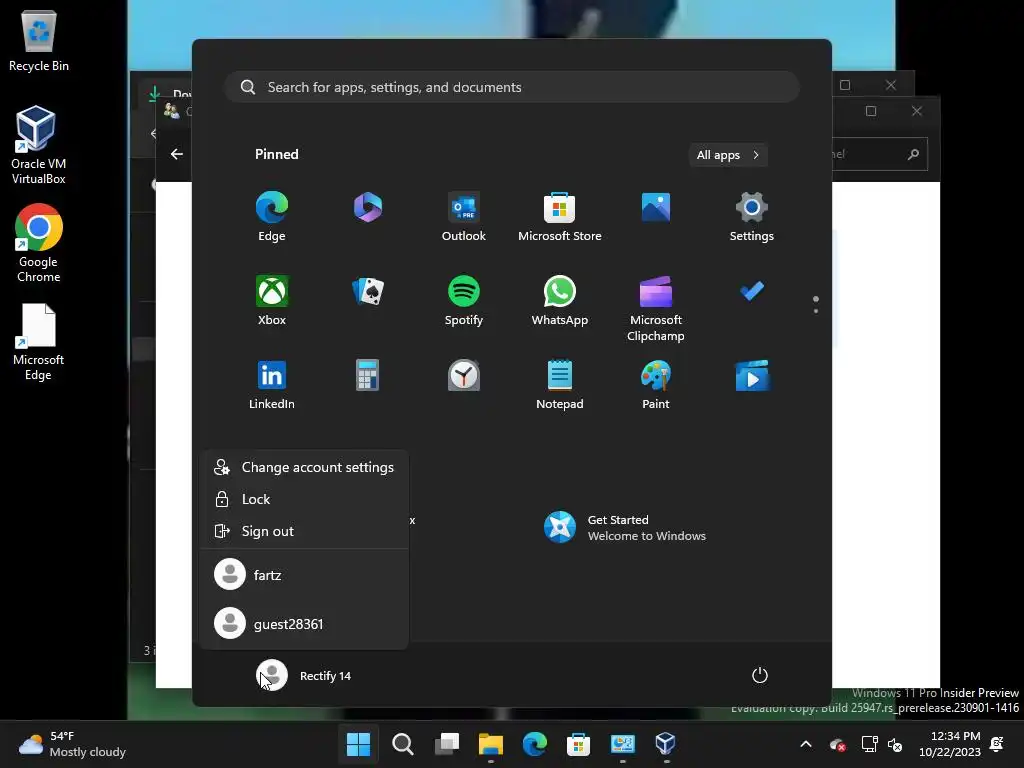
Task: Open taskbar Search
Action: (x=402, y=744)
